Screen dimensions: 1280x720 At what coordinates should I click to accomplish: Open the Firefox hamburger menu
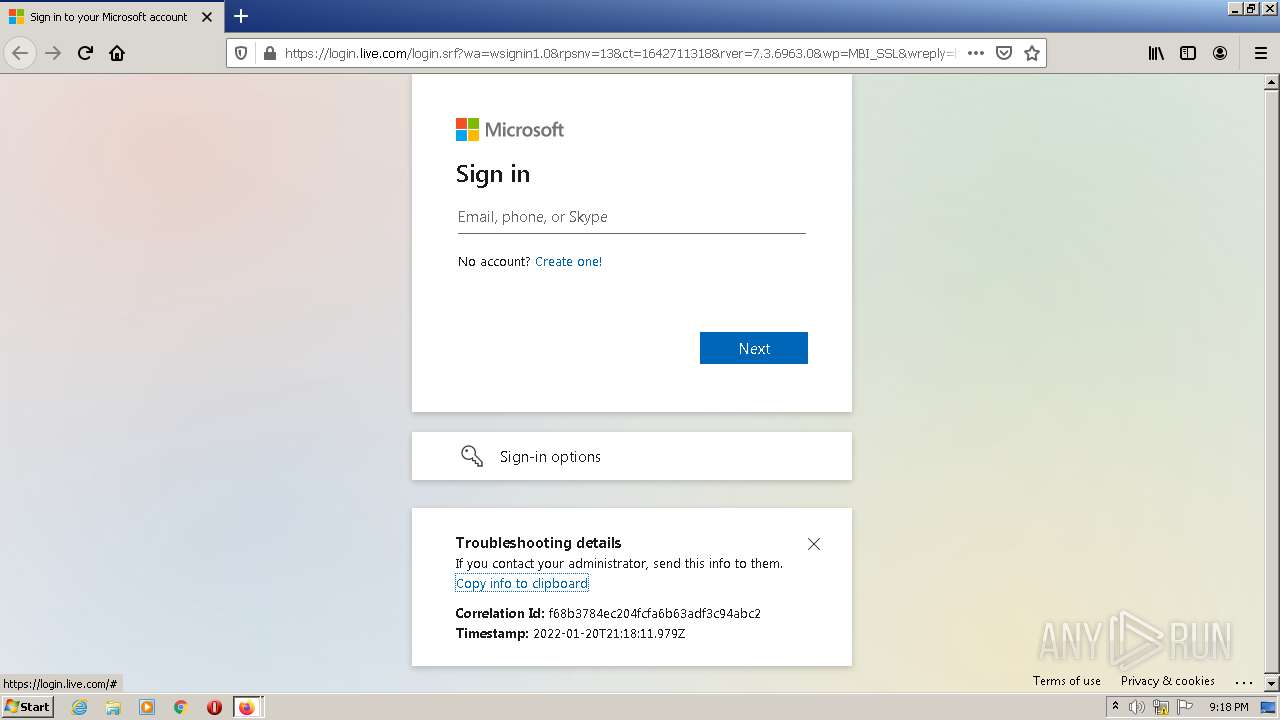coord(1261,53)
